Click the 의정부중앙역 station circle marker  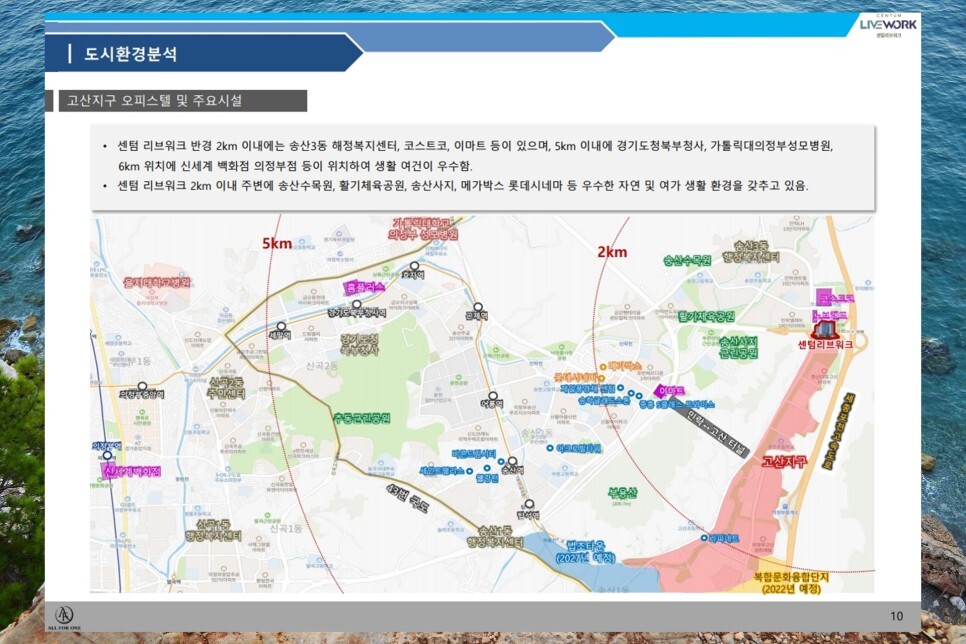click(142, 386)
